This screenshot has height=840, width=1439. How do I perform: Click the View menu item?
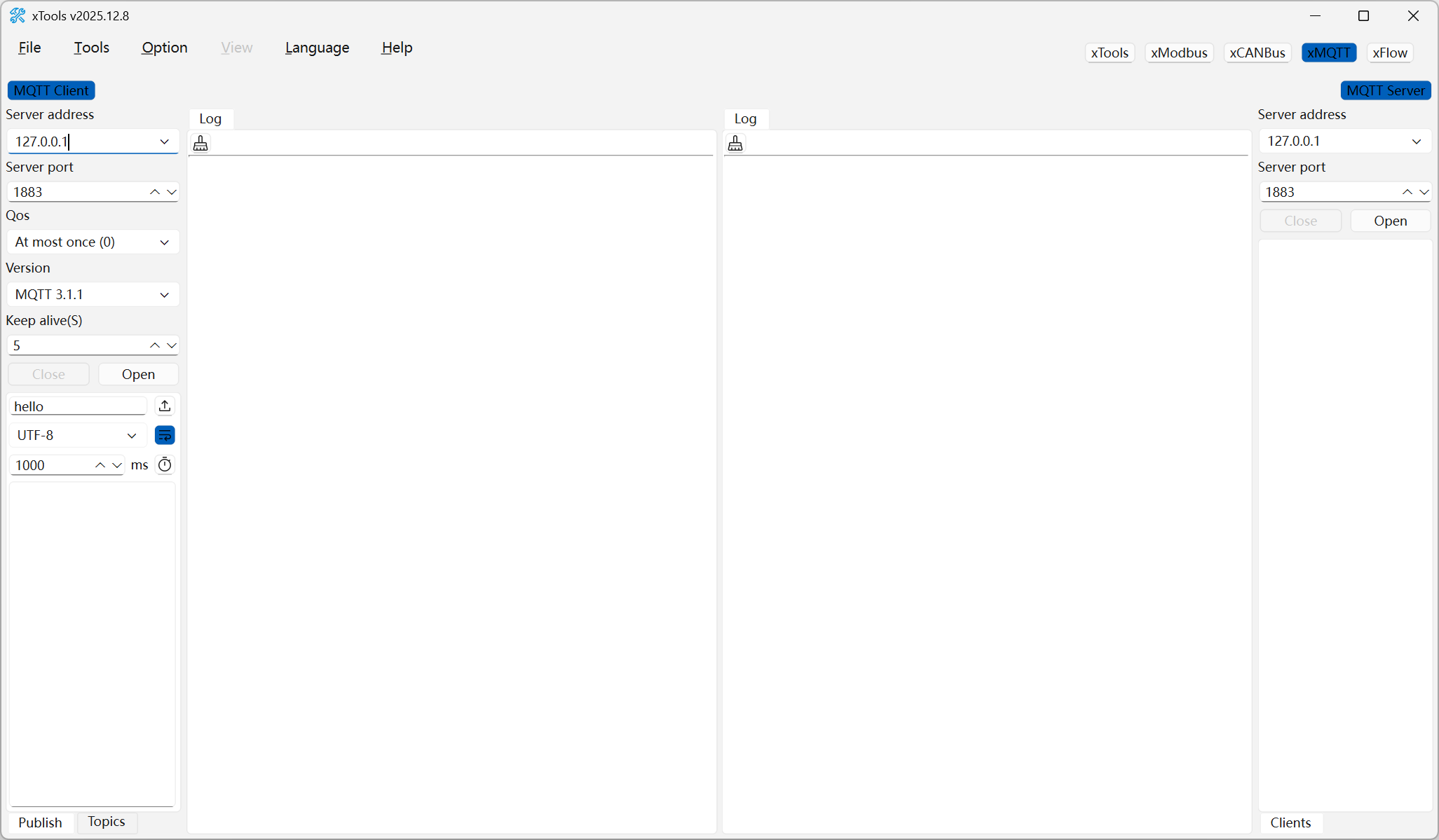click(237, 48)
